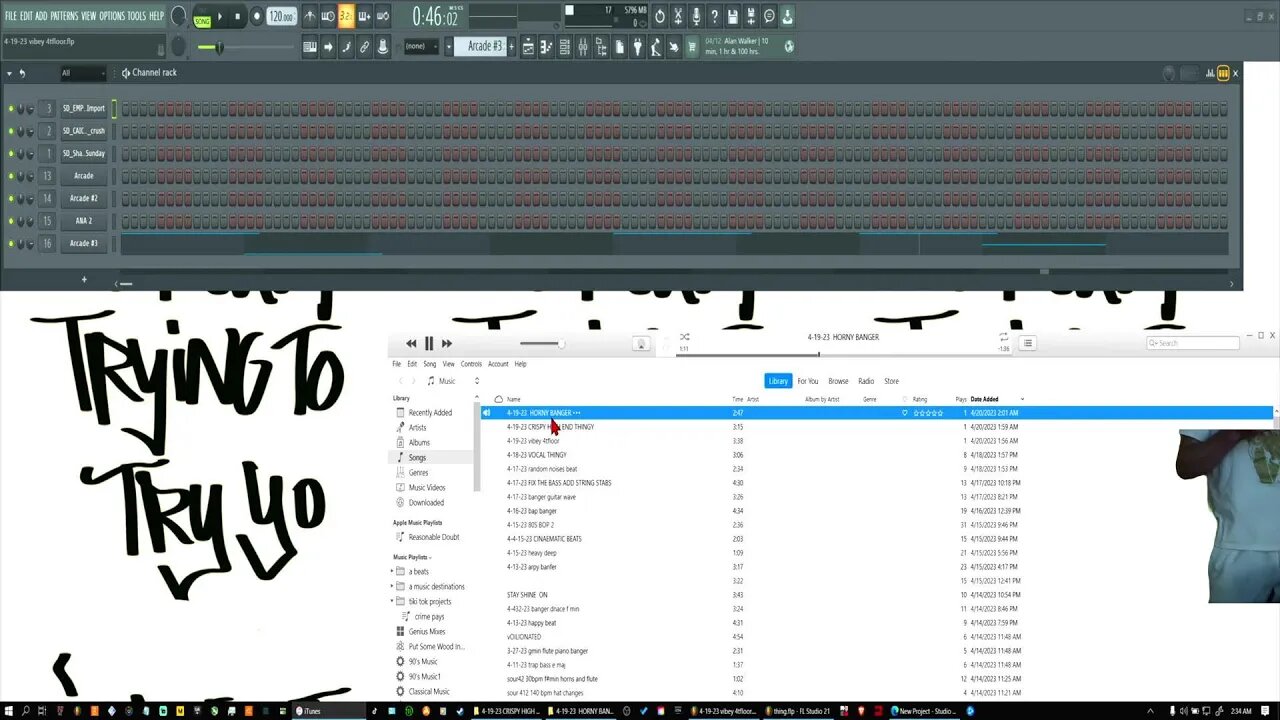Click FL Studio play button
Image resolution: width=1280 pixels, height=720 pixels.
(x=221, y=17)
